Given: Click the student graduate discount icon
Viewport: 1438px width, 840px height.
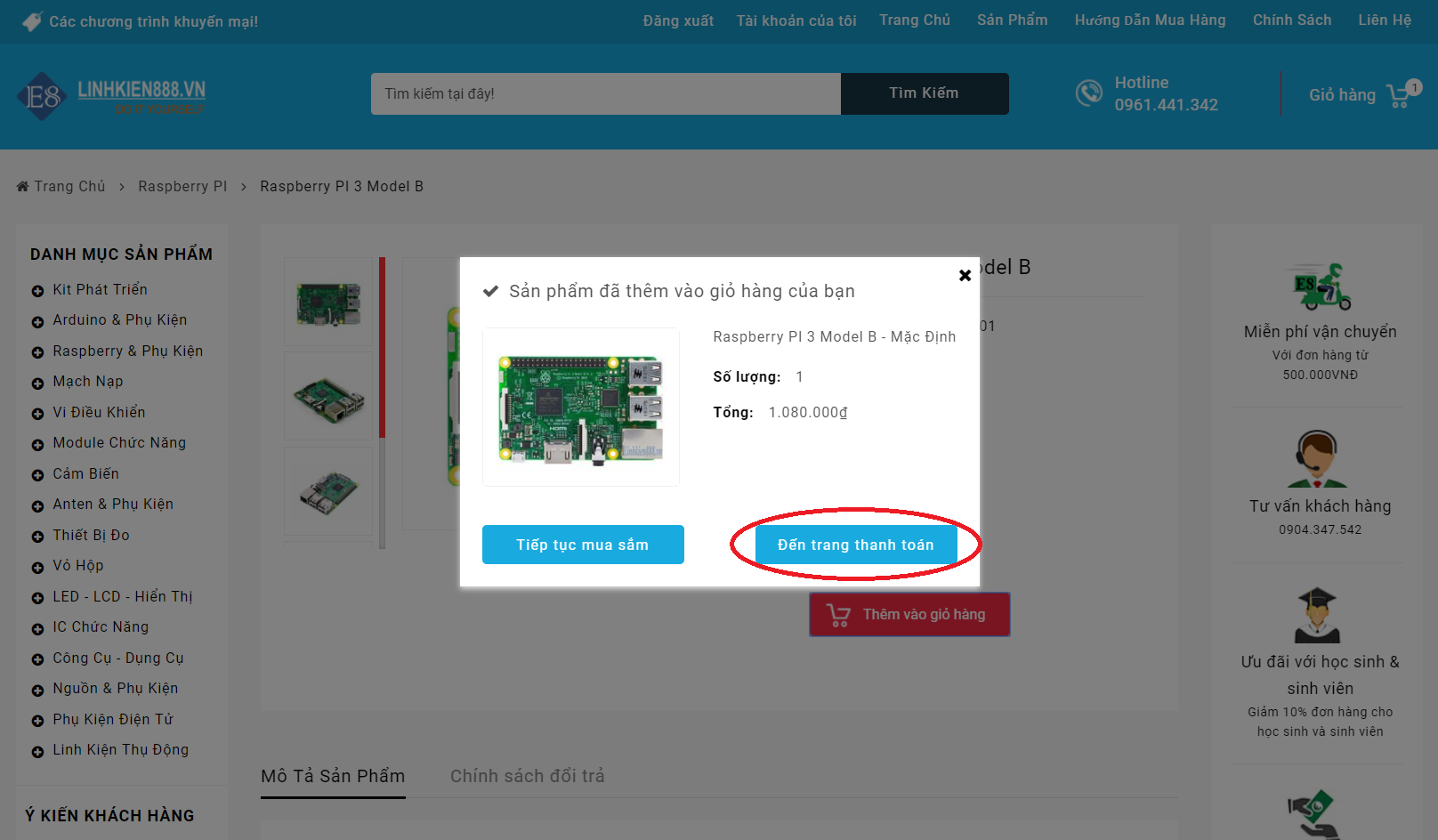Looking at the screenshot, I should pyautogui.click(x=1317, y=615).
